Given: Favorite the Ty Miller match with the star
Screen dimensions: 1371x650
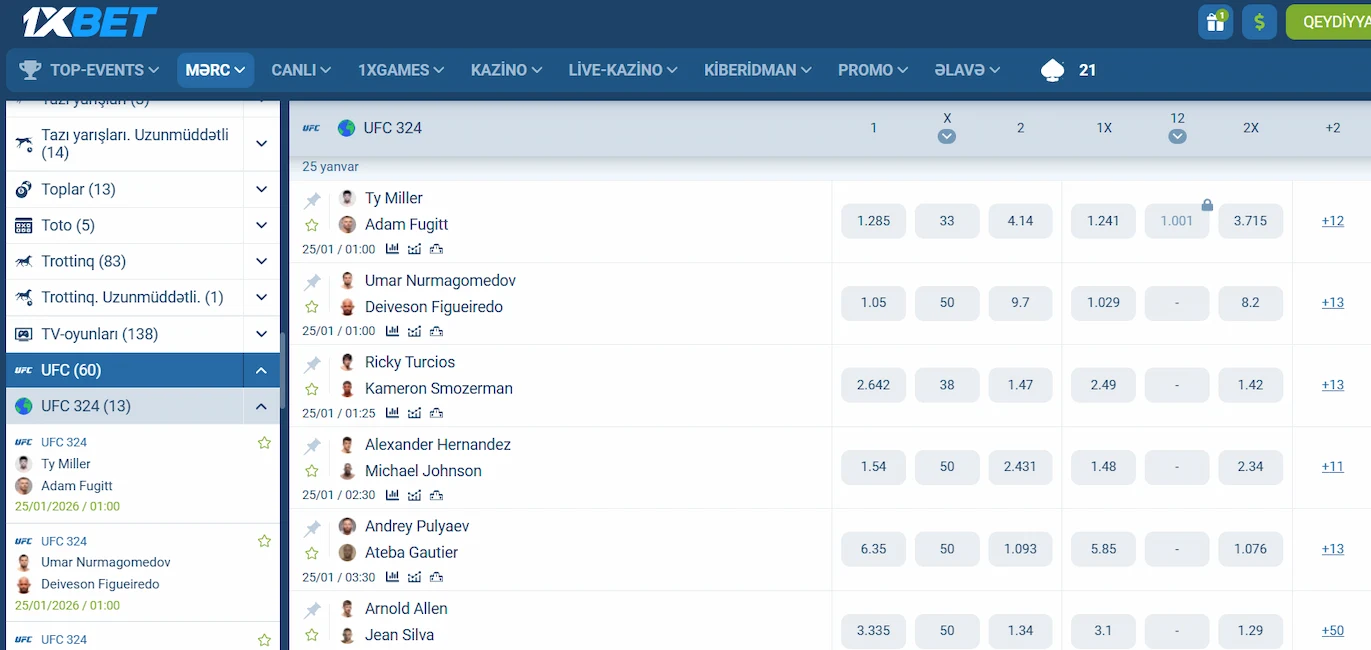Looking at the screenshot, I should pyautogui.click(x=312, y=226).
